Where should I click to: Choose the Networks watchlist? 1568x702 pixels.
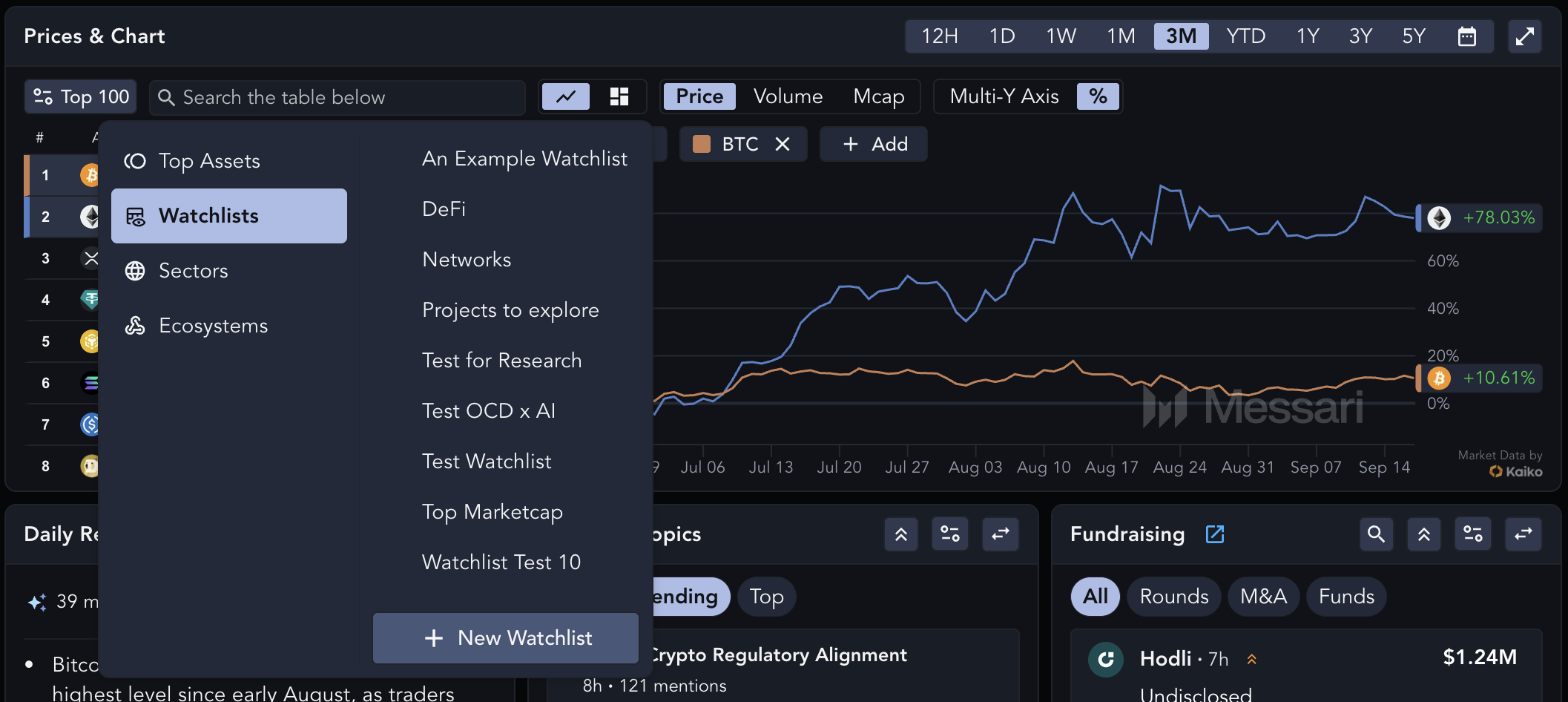pos(467,260)
